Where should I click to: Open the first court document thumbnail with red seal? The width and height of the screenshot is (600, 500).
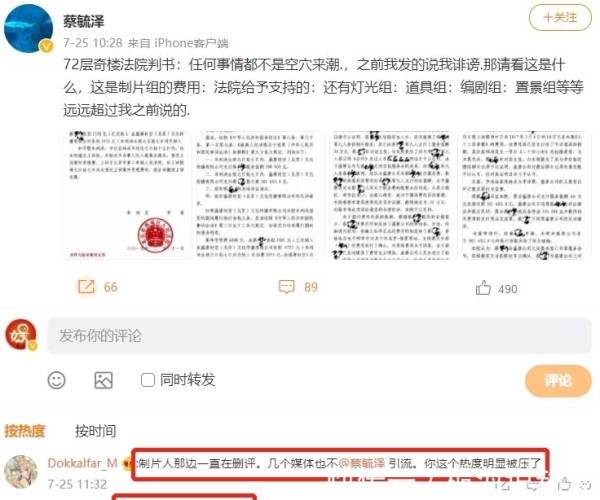pos(127,195)
